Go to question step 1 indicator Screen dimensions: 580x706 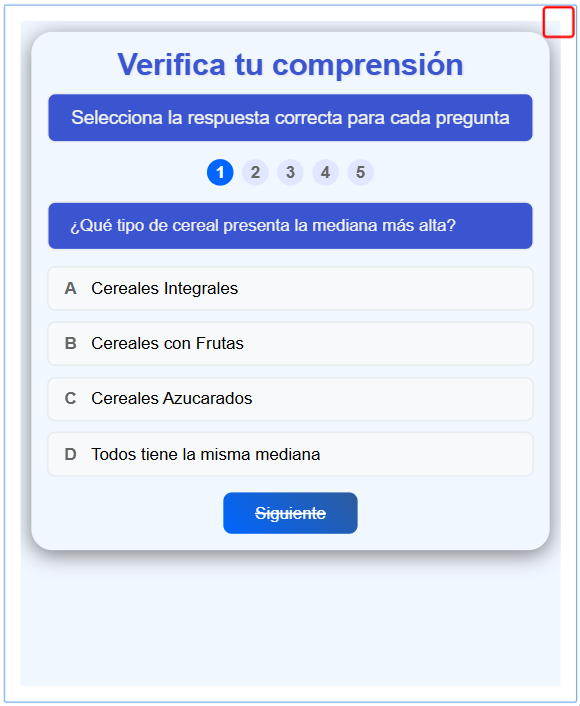pyautogui.click(x=220, y=172)
